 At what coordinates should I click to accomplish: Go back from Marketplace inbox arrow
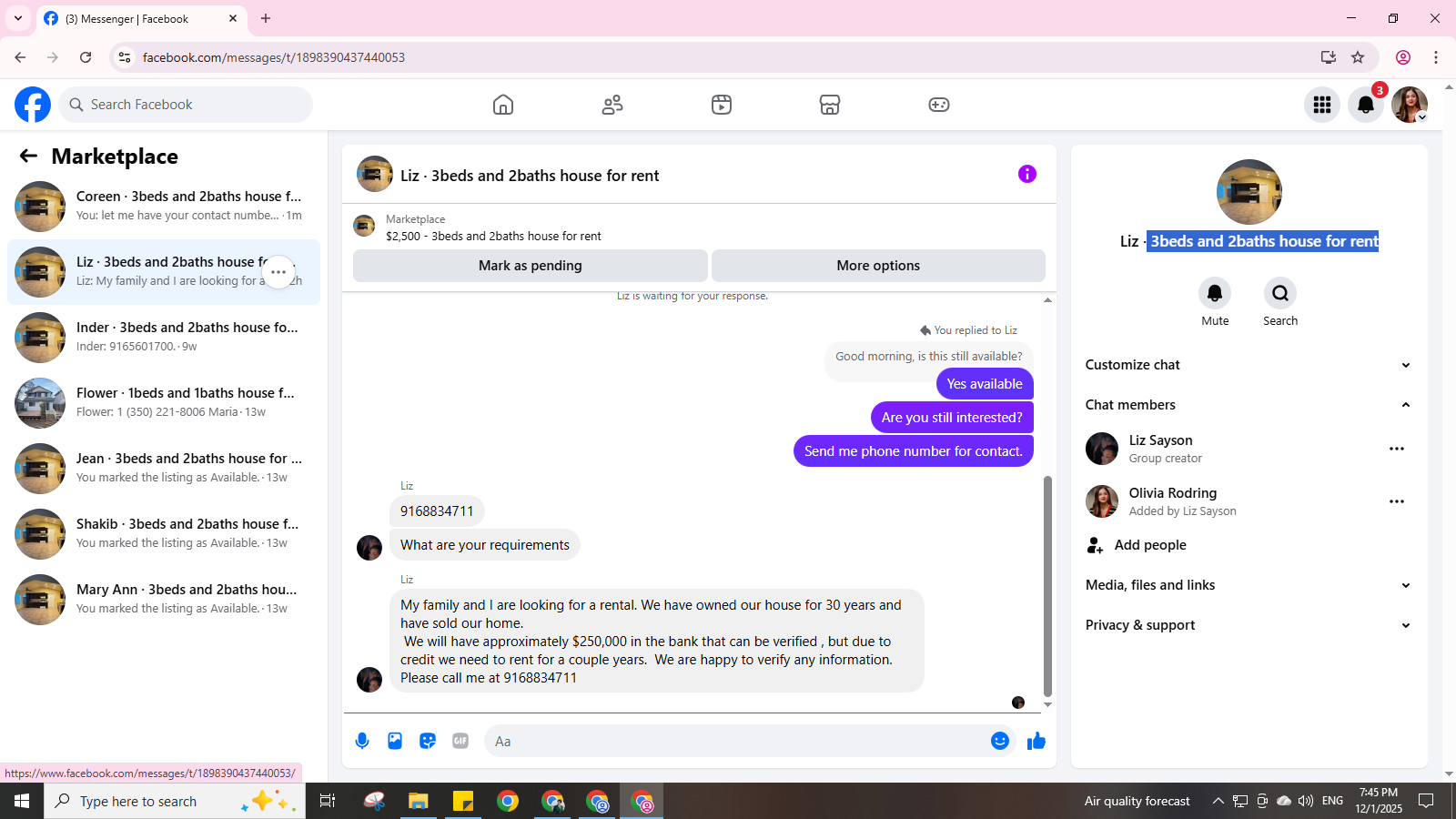pyautogui.click(x=28, y=157)
